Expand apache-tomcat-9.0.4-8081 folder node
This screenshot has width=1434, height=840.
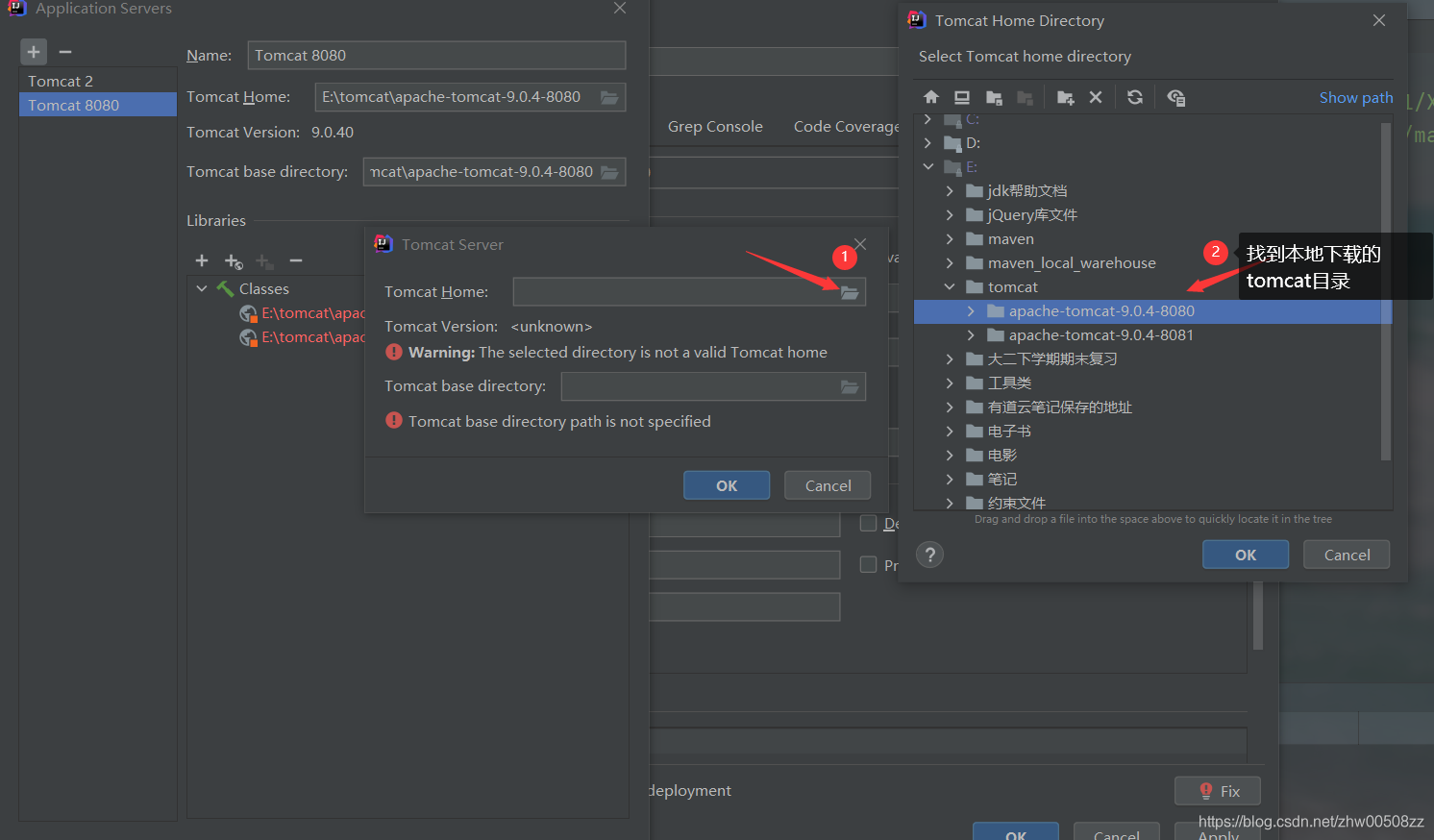point(971,335)
